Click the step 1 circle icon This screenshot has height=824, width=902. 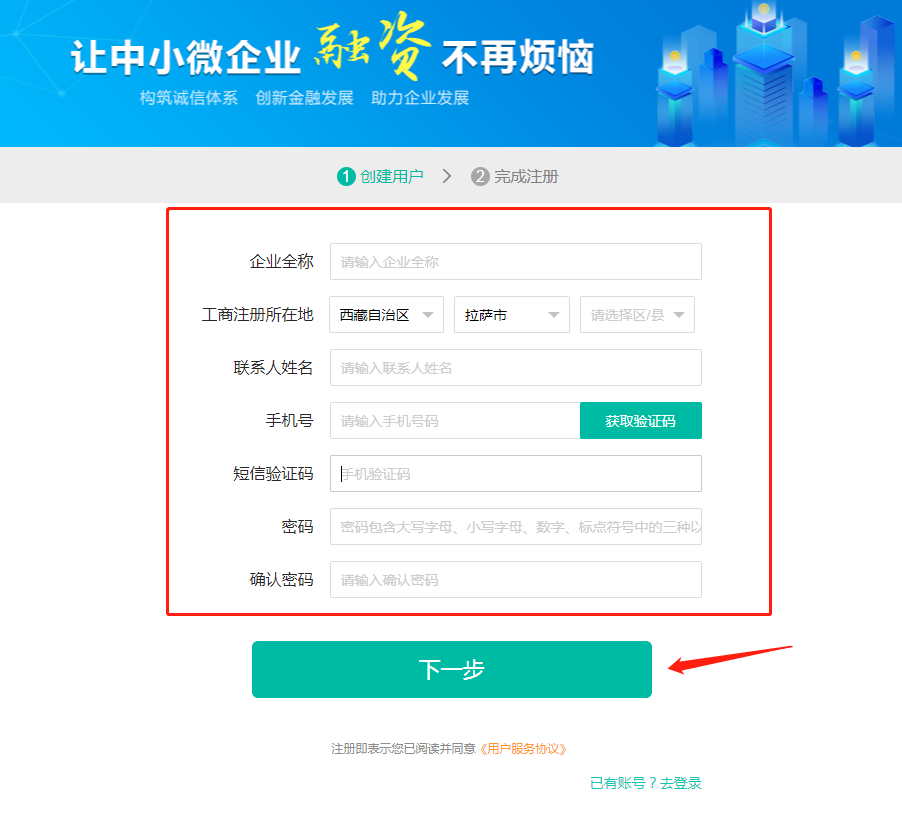coord(346,176)
